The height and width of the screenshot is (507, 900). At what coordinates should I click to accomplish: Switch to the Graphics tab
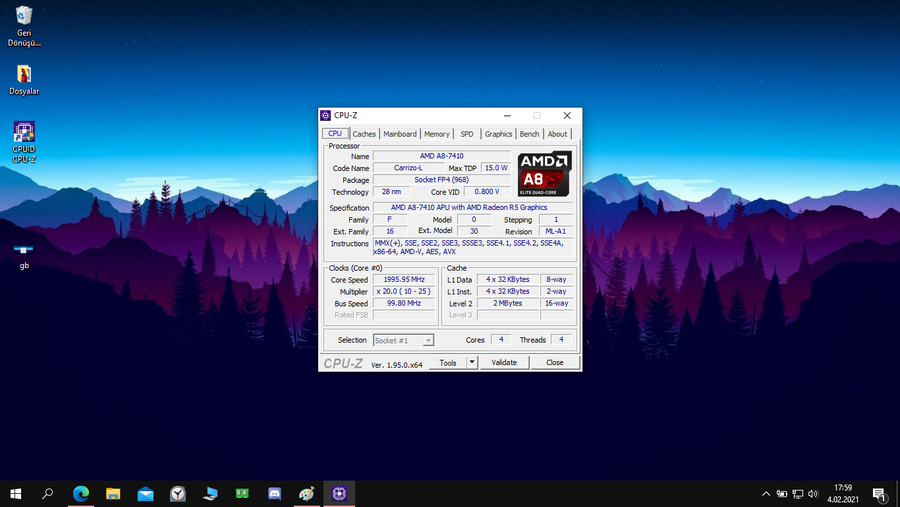click(x=498, y=134)
